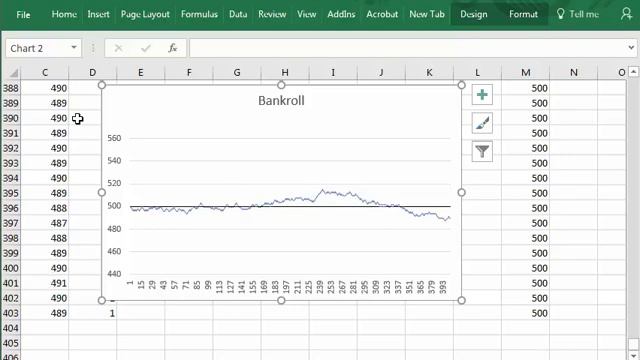Open the AddIns tab
Image resolution: width=640 pixels, height=360 pixels.
click(341, 14)
